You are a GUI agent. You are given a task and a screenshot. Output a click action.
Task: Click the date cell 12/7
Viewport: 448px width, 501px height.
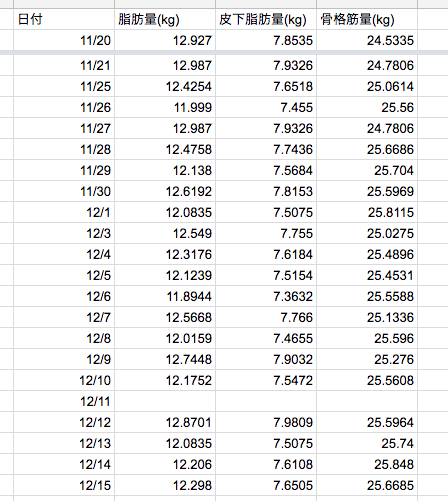64,317
